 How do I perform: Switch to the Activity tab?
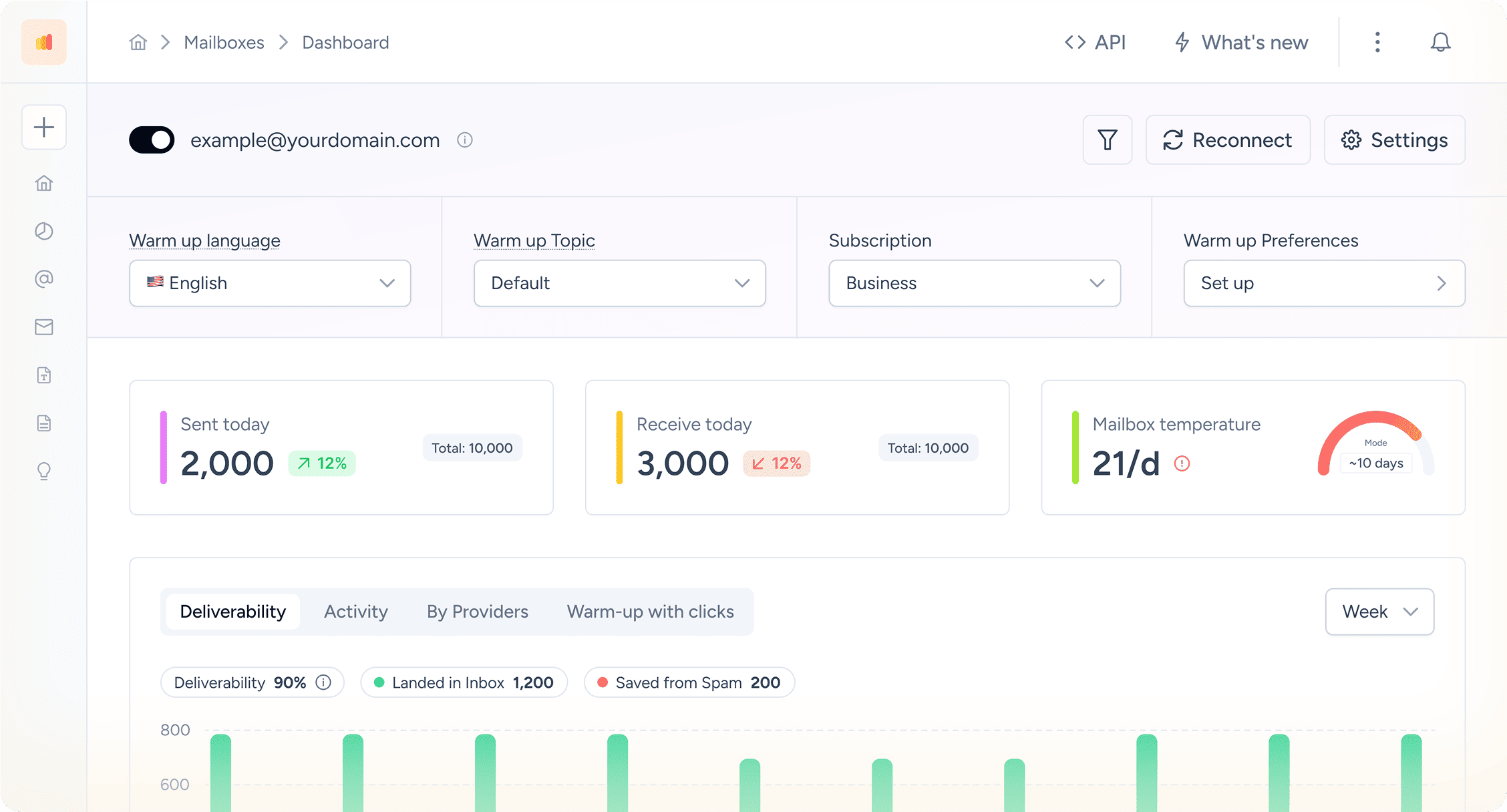[x=356, y=612]
